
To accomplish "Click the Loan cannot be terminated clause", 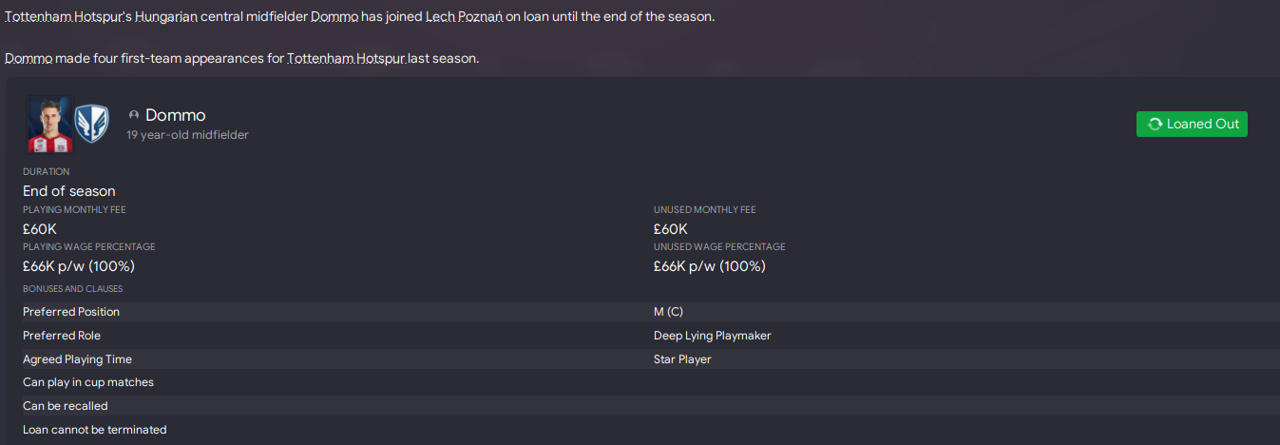I will click(x=94, y=430).
